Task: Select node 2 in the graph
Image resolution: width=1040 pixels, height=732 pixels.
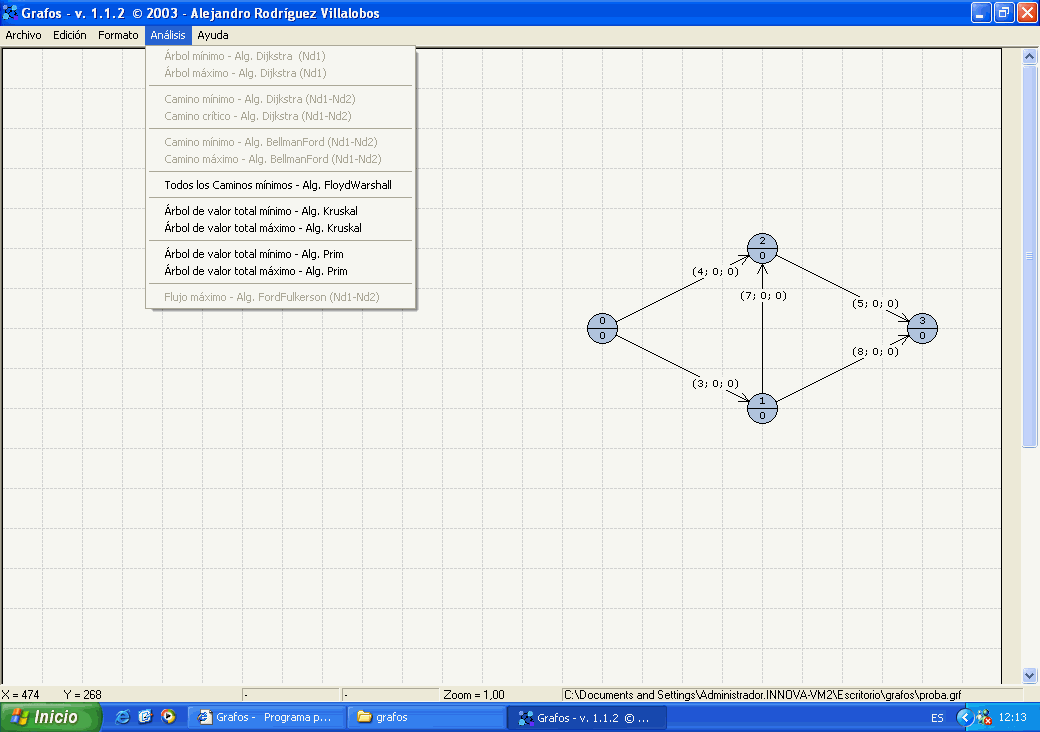Action: (x=762, y=248)
